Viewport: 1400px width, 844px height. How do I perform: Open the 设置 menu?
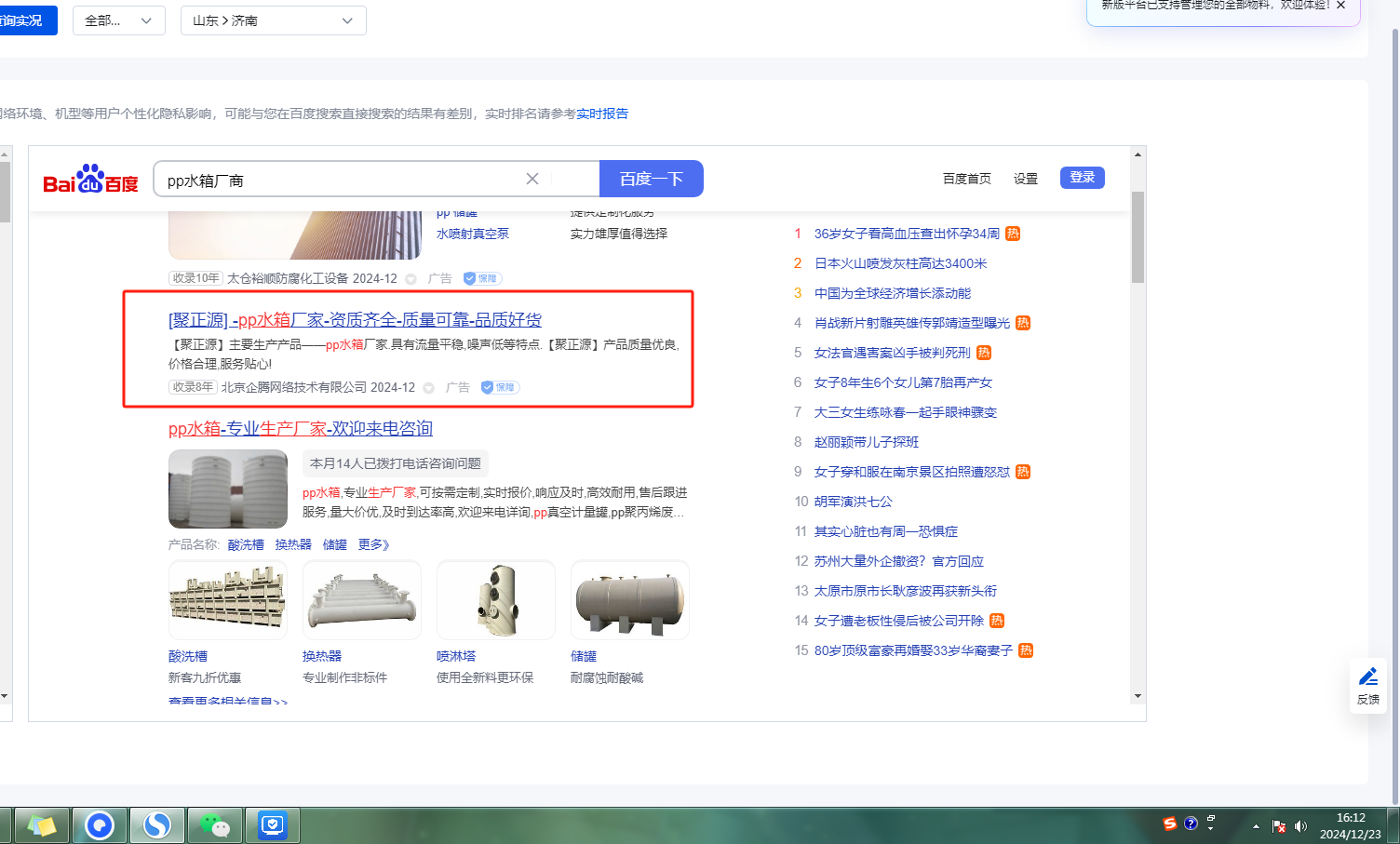point(1026,179)
